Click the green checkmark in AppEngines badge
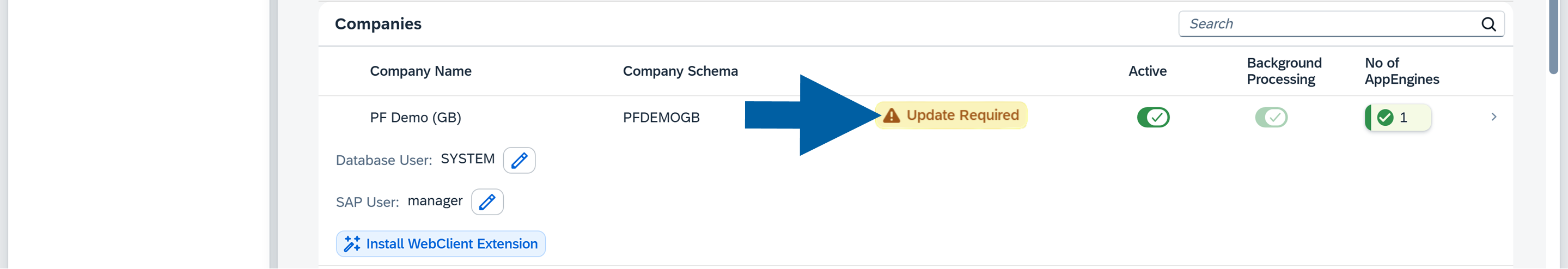Screen dimensions: 1568x269 pos(1385,118)
